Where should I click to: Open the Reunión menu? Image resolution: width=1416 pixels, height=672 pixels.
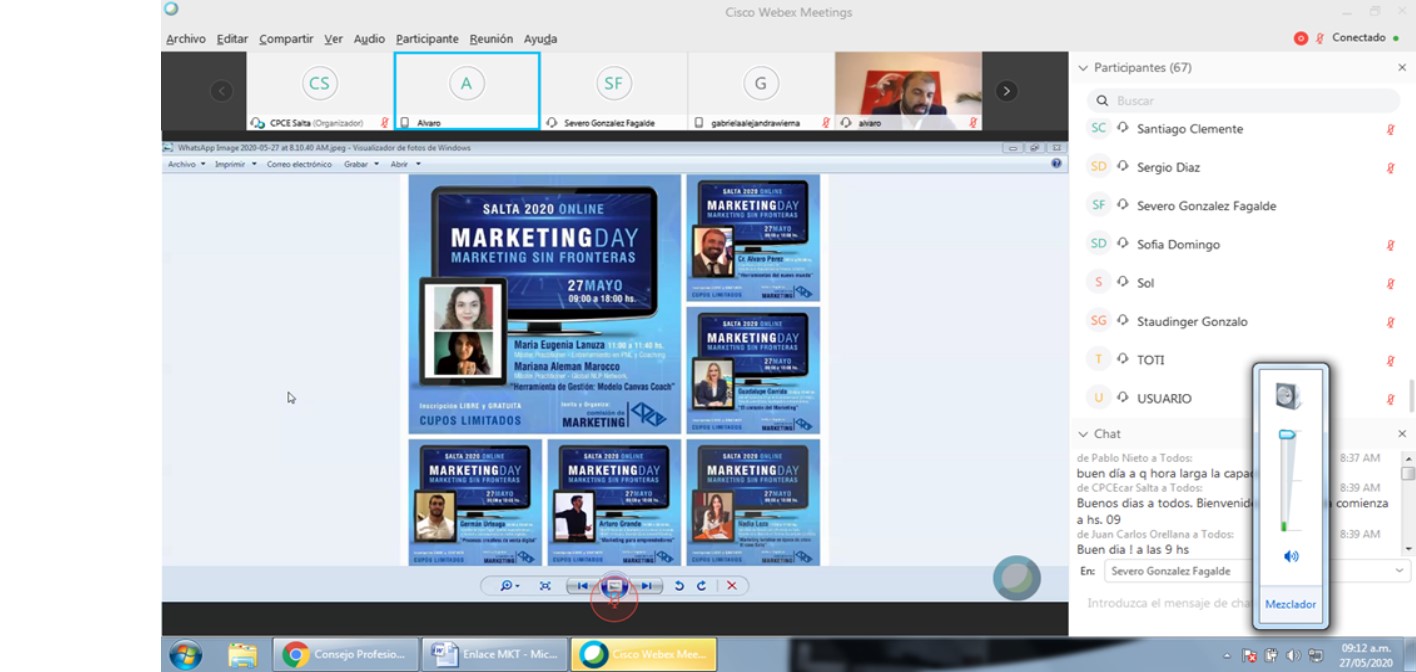click(x=491, y=39)
